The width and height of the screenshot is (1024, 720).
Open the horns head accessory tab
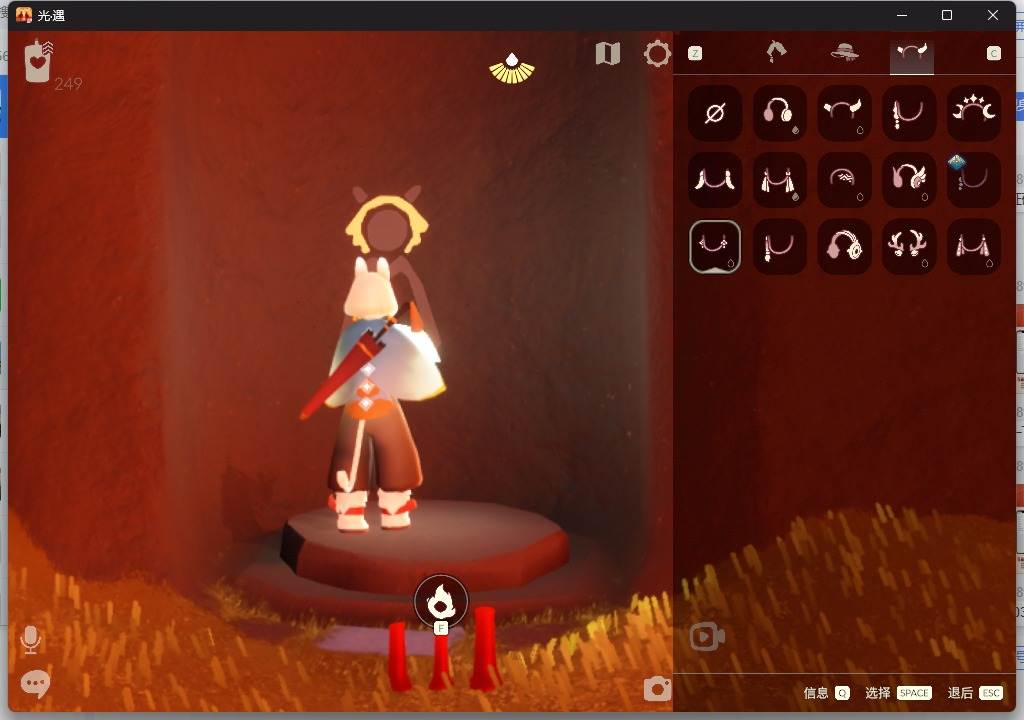click(x=912, y=54)
